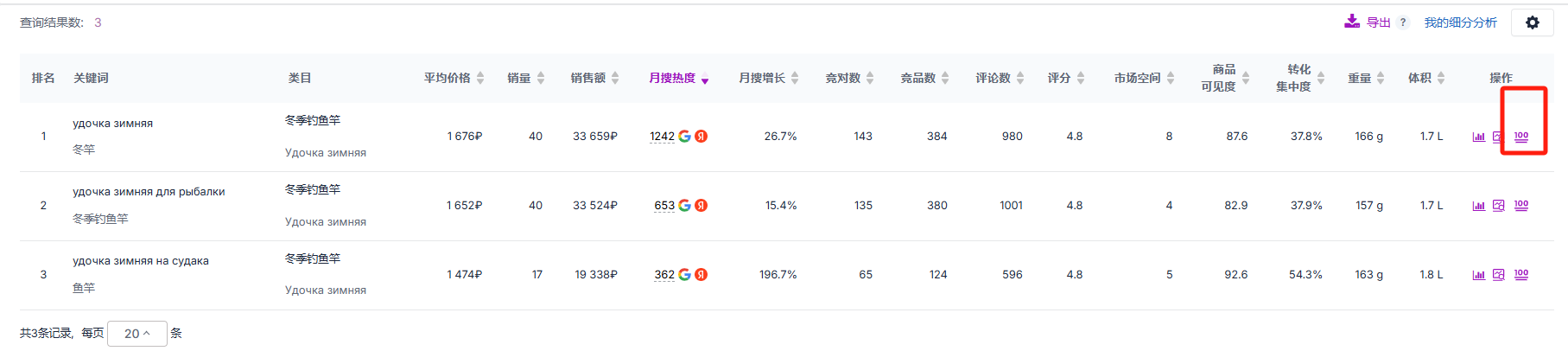Viewport: 1568px width, 351px height.
Task: Sort by 评论数 column header
Action: (x=1000, y=79)
